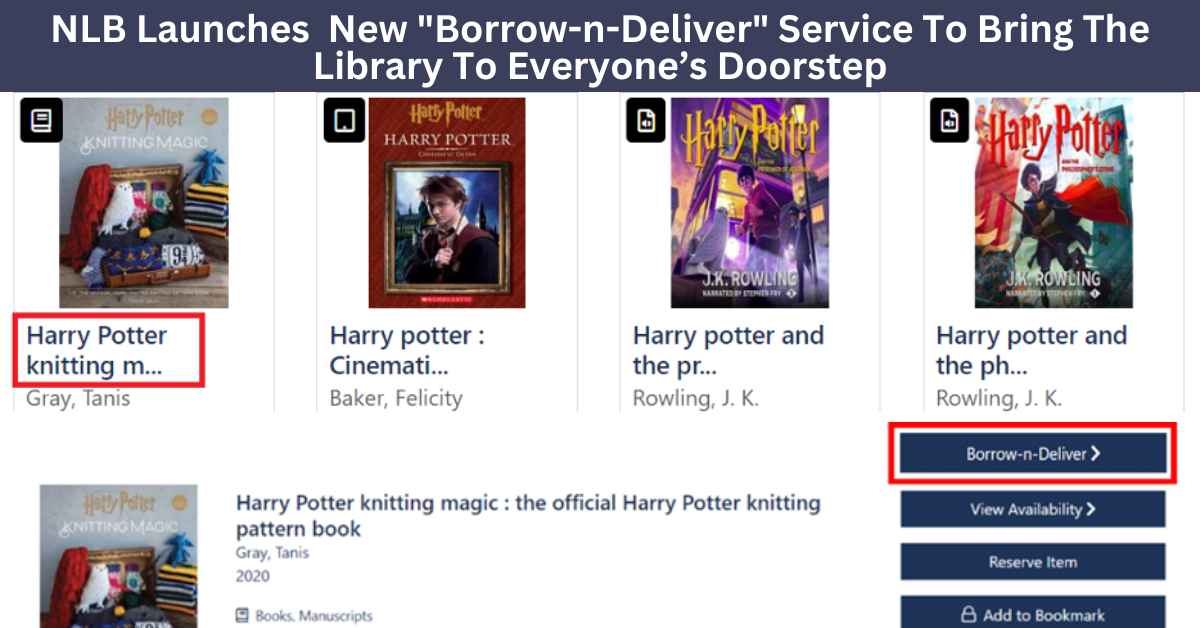Click audiobook icon on Philosopher's Stone card
The width and height of the screenshot is (1200, 628).
click(949, 121)
